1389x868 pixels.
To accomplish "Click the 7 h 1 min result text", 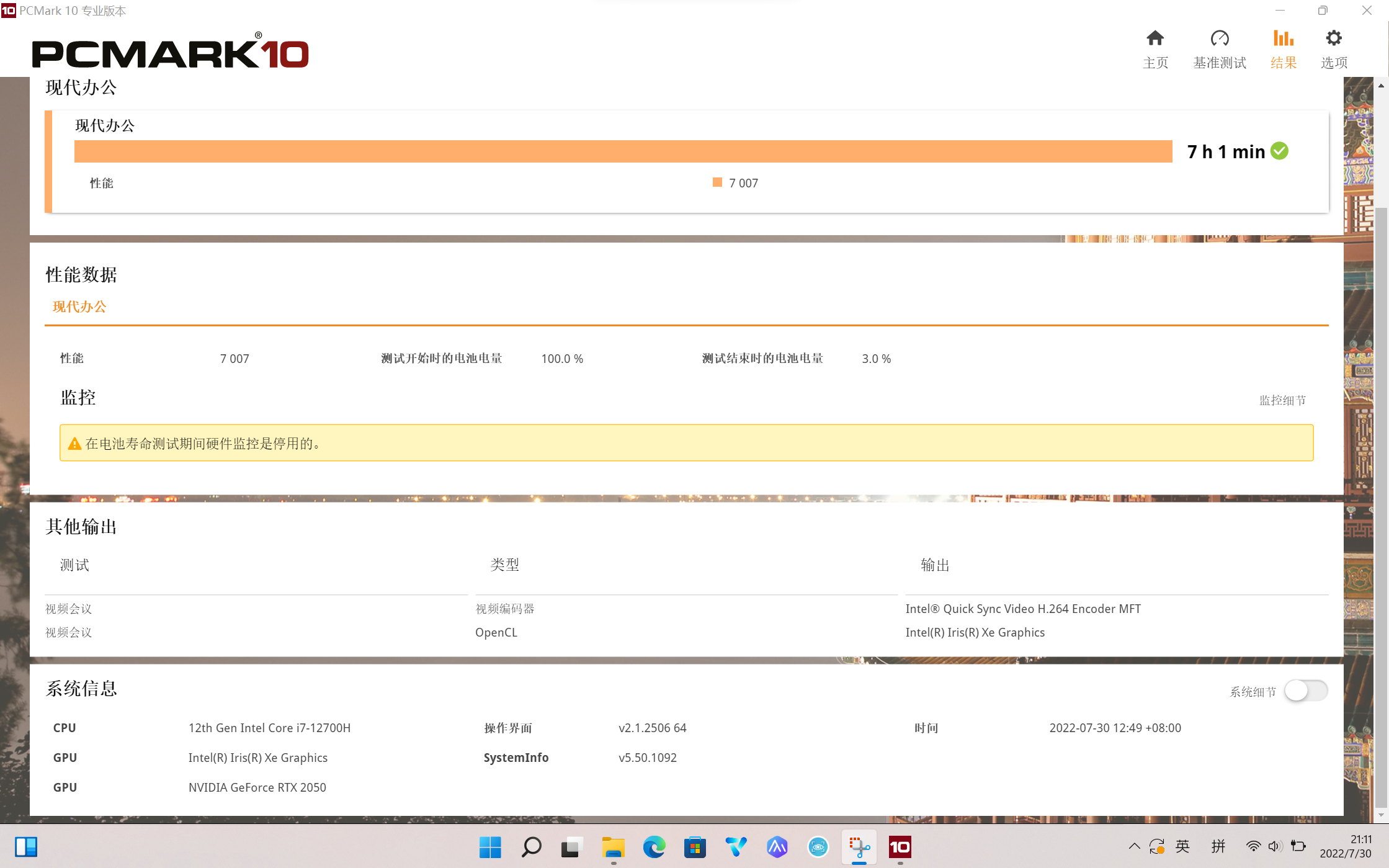I will tap(1226, 151).
